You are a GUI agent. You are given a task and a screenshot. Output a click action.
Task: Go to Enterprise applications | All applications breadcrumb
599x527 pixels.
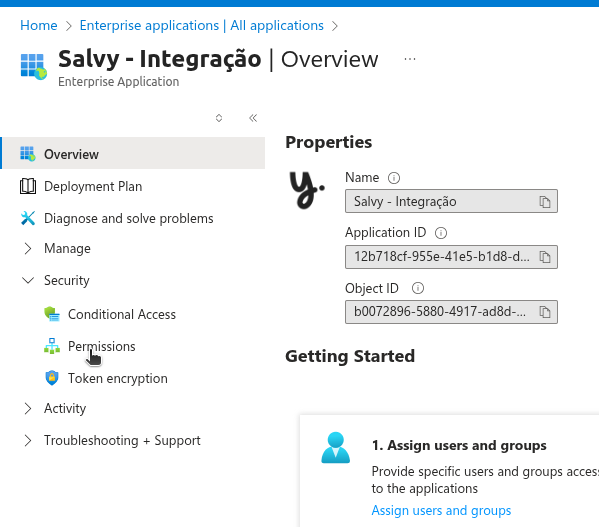pyautogui.click(x=201, y=26)
